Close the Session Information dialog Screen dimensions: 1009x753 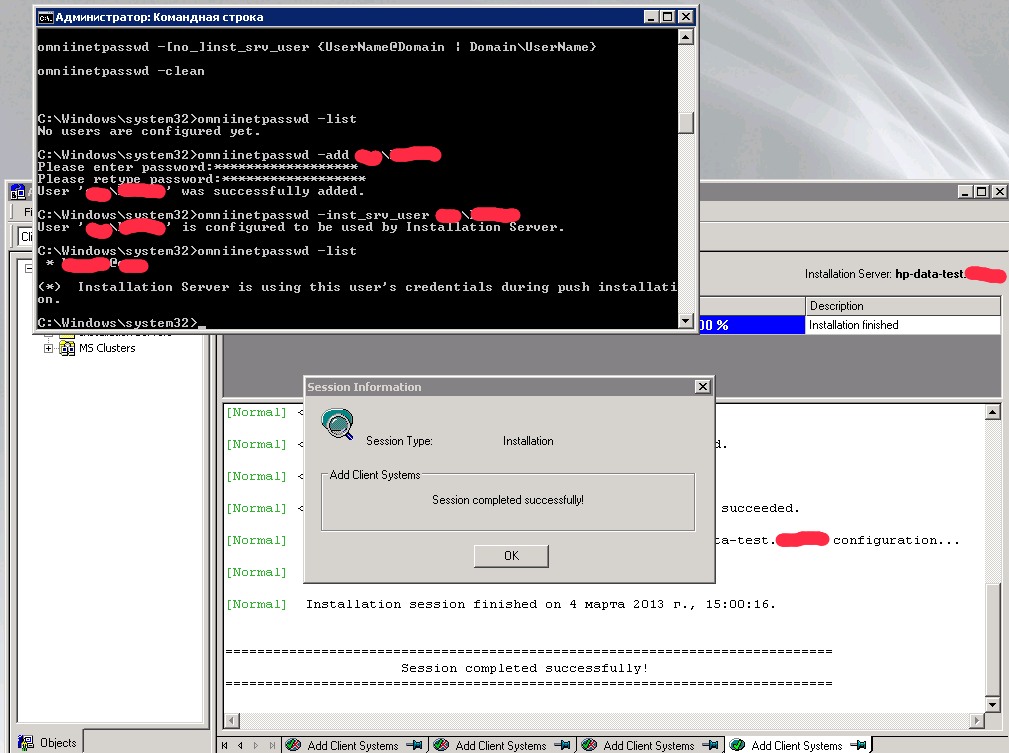[703, 386]
